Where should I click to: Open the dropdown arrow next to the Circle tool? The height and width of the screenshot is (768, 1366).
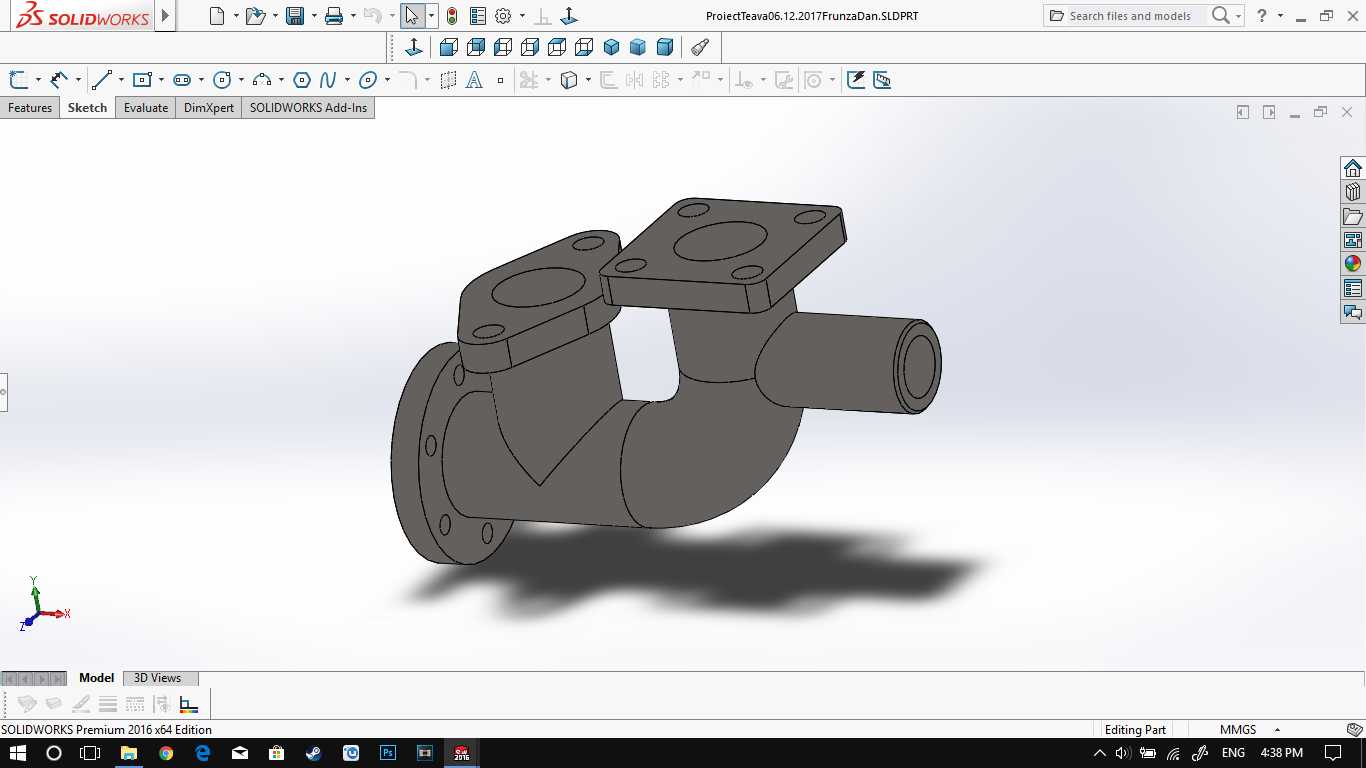point(241,80)
